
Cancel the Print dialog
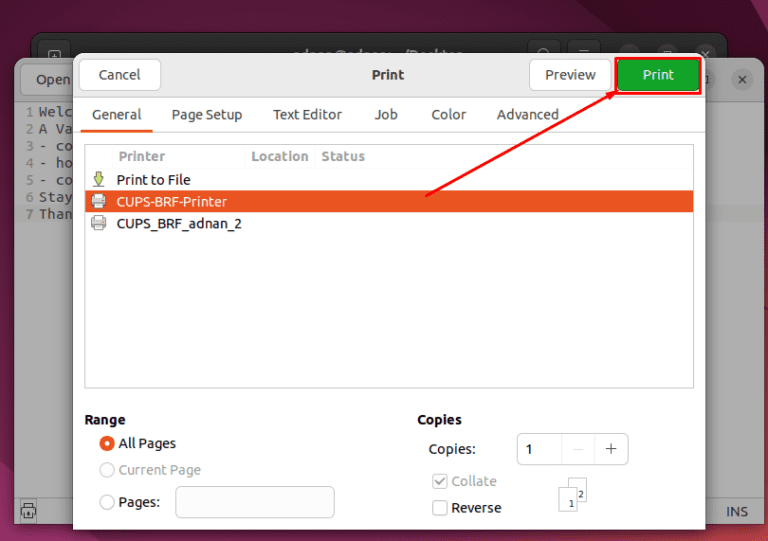pyautogui.click(x=120, y=75)
